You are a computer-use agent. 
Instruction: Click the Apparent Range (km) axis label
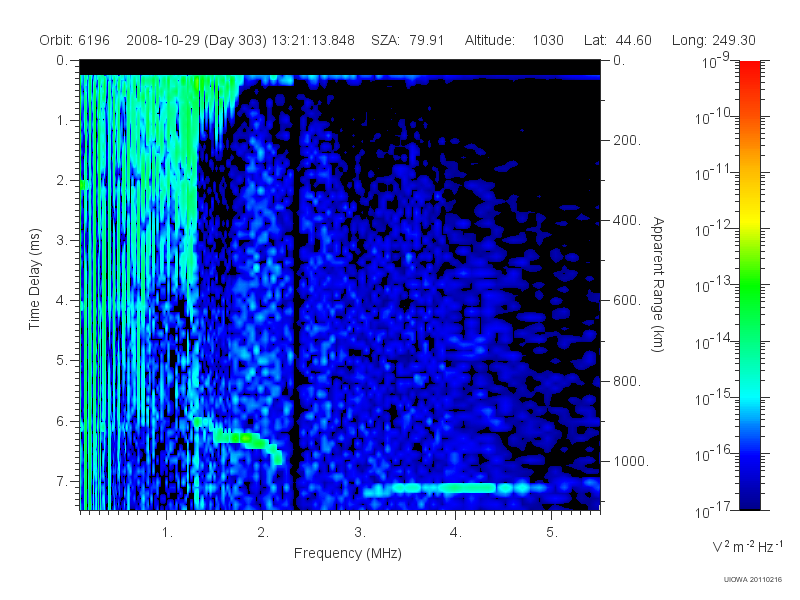(658, 285)
